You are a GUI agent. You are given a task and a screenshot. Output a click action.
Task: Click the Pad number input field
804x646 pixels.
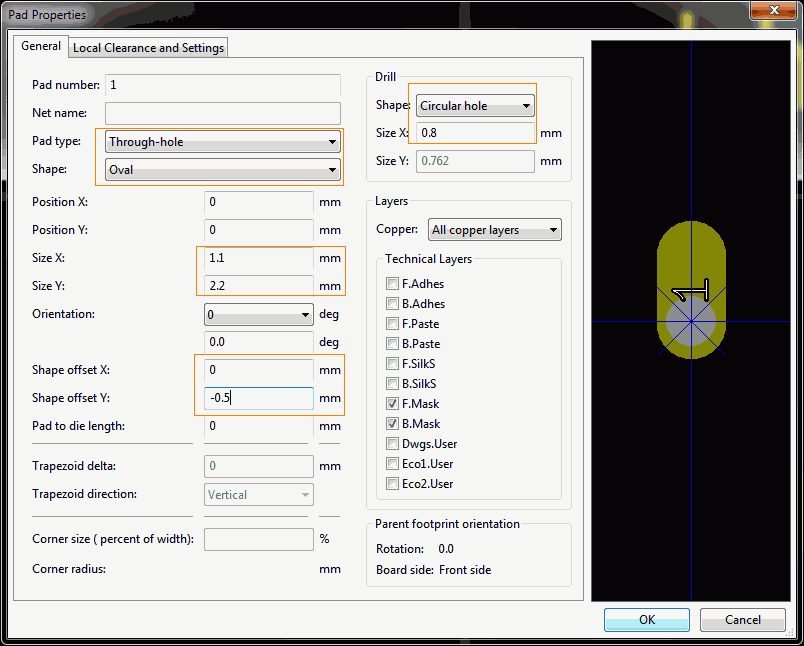[x=222, y=85]
